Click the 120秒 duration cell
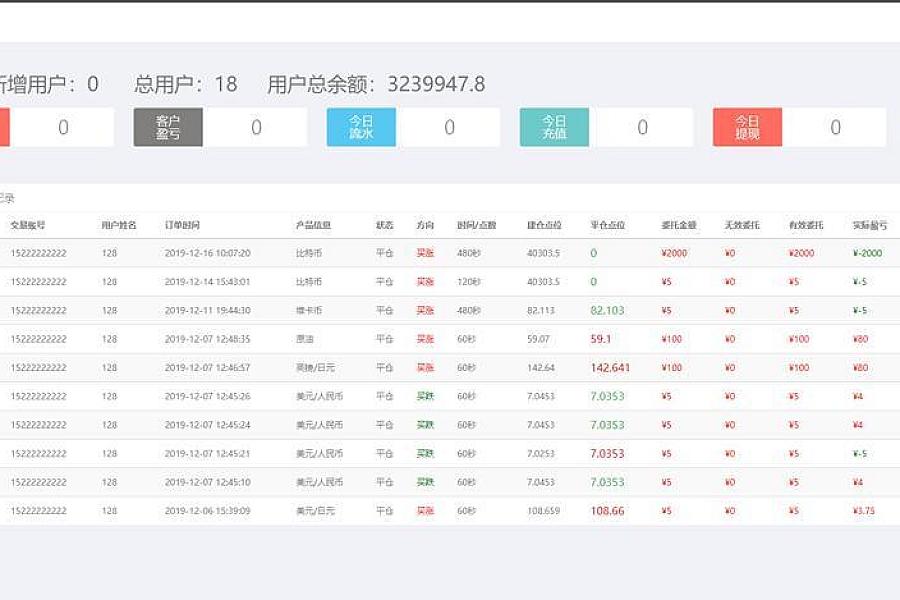 pyautogui.click(x=468, y=282)
